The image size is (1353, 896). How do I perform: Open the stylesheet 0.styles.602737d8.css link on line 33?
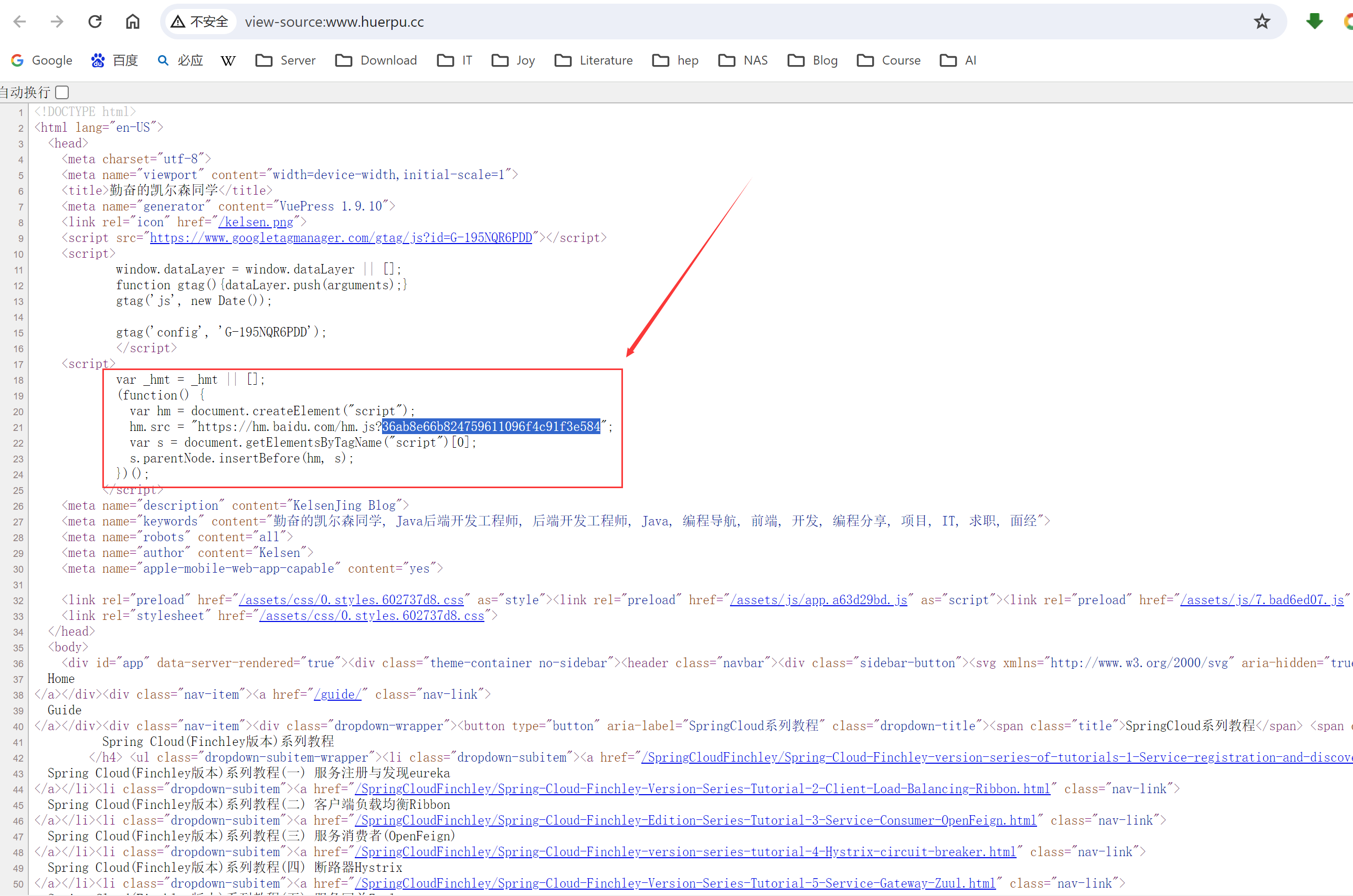pyautogui.click(x=372, y=616)
